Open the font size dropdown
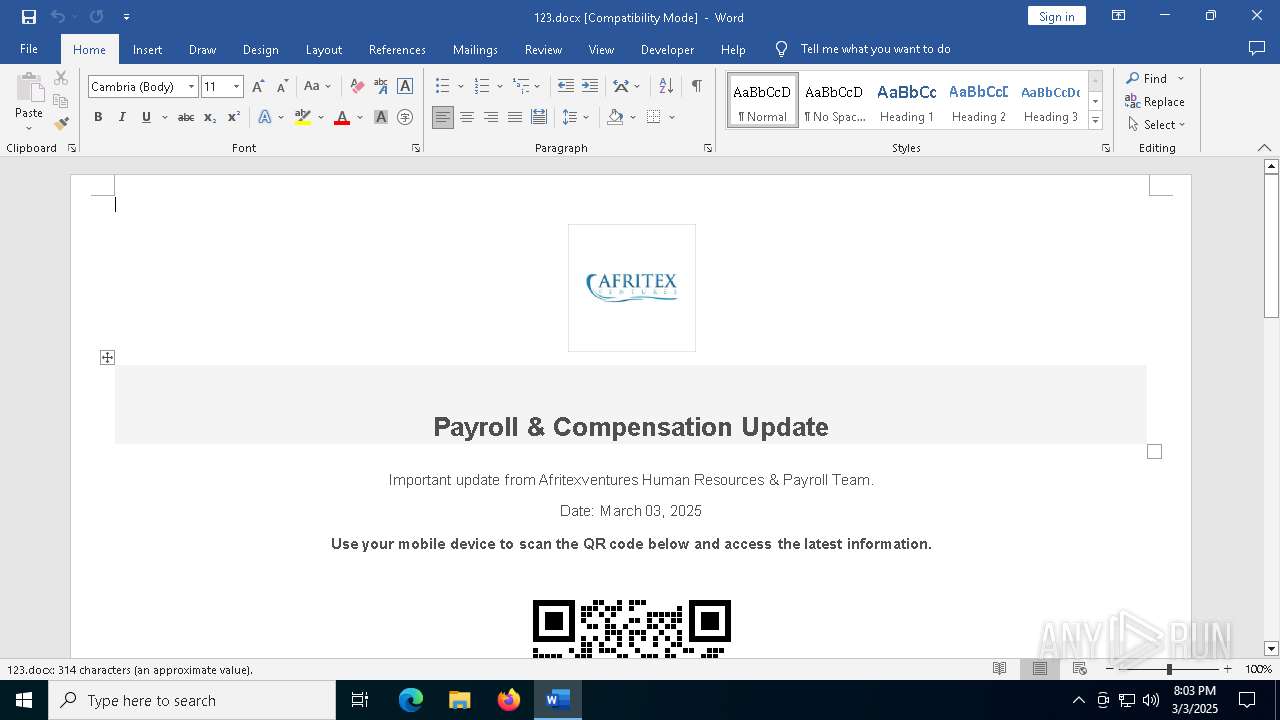This screenshot has width=1280, height=720. coord(237,87)
